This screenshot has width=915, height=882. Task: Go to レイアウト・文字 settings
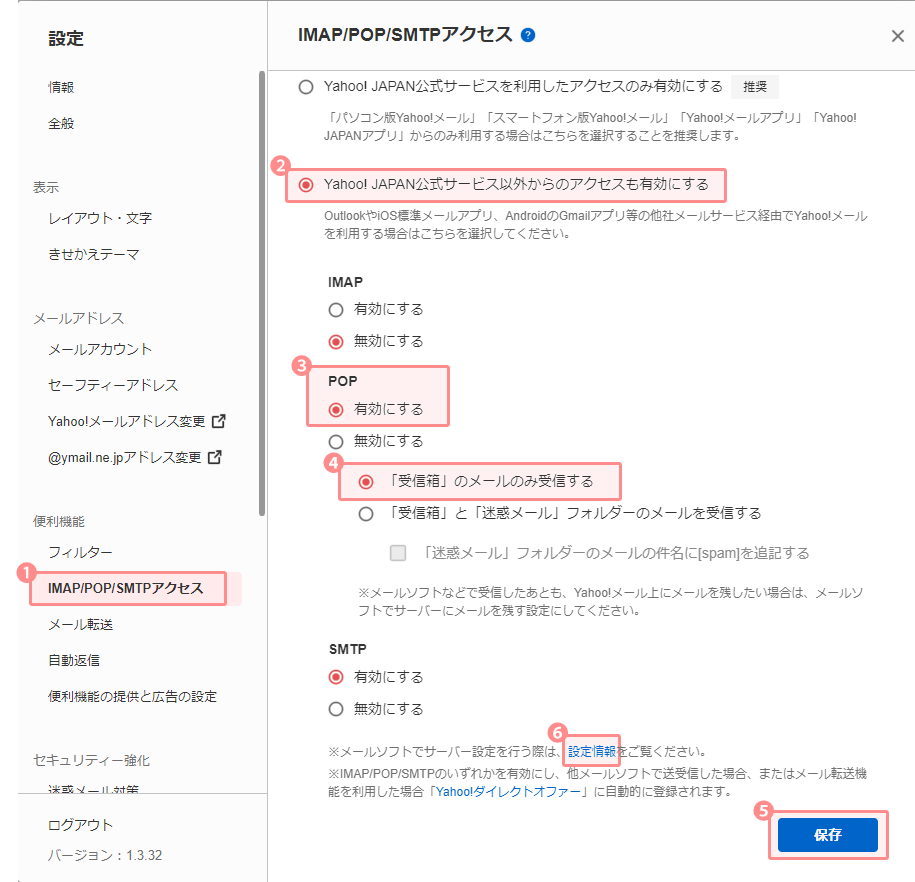(x=100, y=218)
